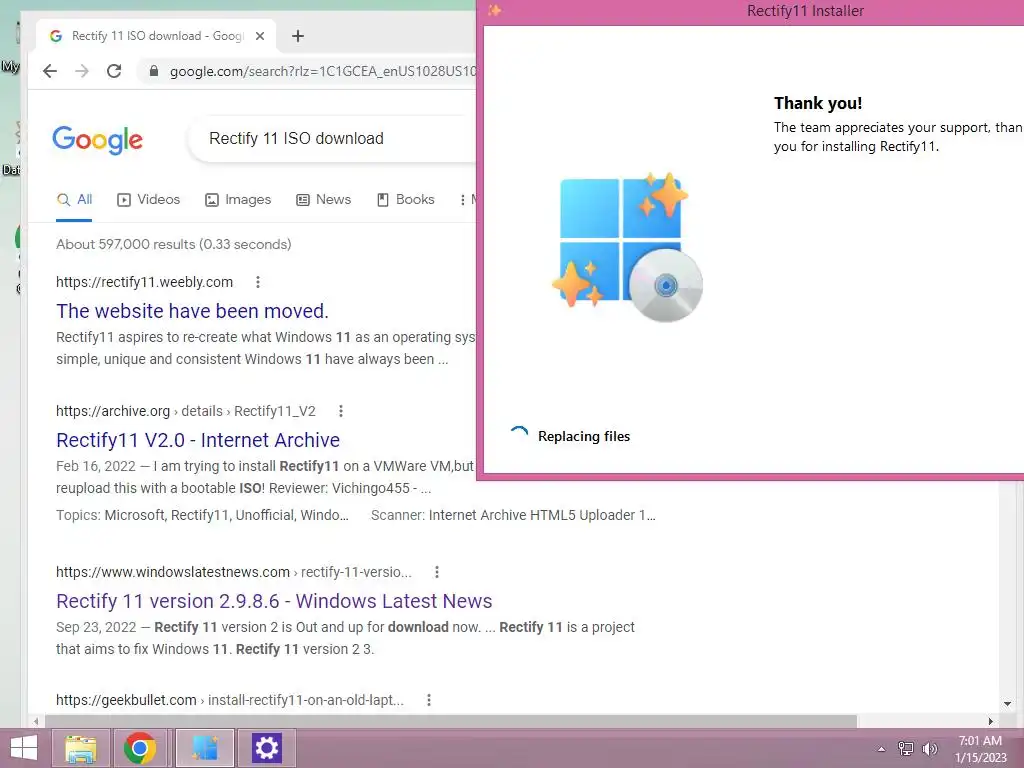Click the 'Thank you!' heading in installer
The image size is (1024, 768).
coord(818,103)
